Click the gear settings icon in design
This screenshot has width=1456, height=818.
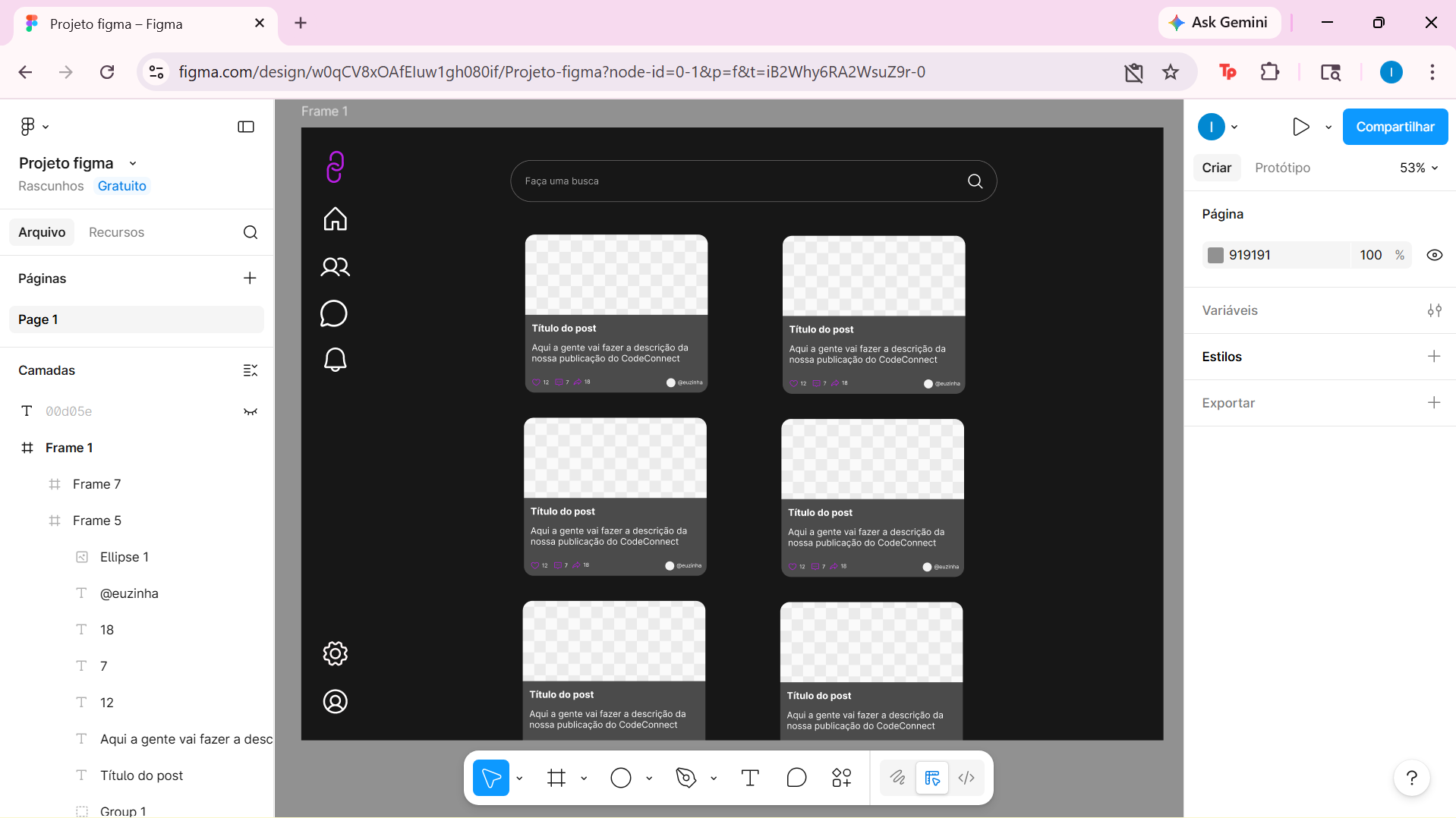[335, 653]
